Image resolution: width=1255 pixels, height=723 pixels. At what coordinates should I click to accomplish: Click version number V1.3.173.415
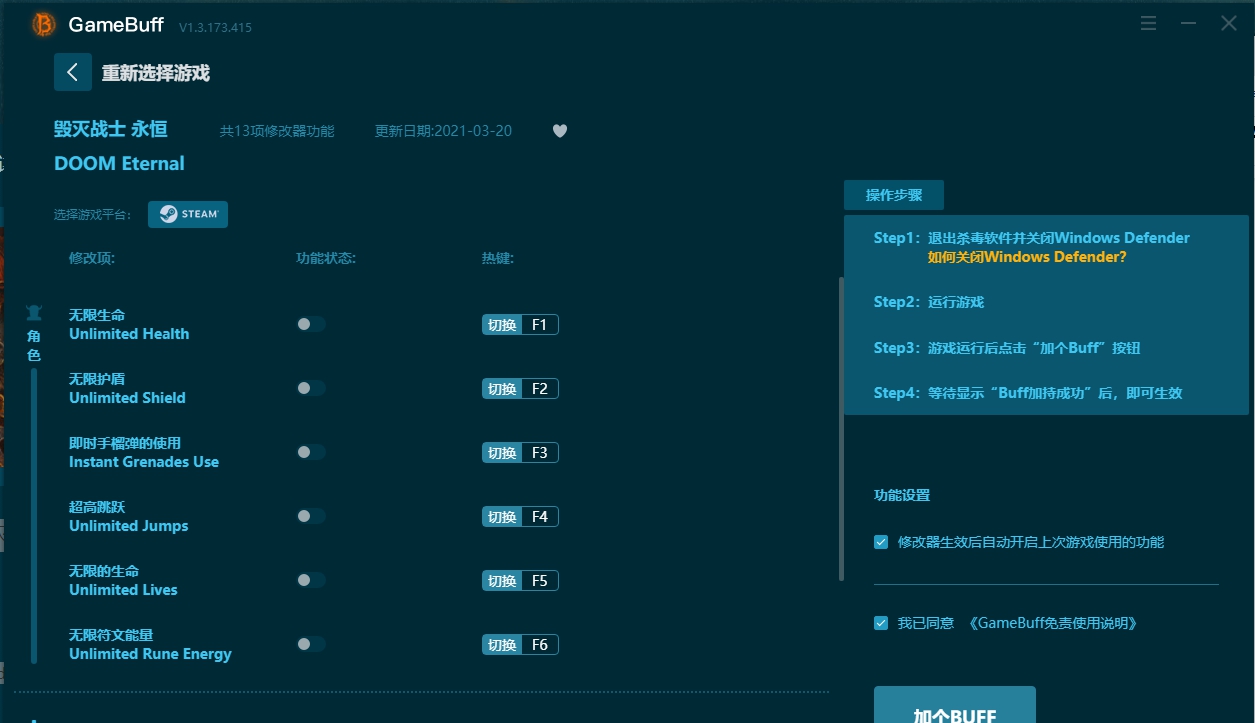[x=215, y=28]
